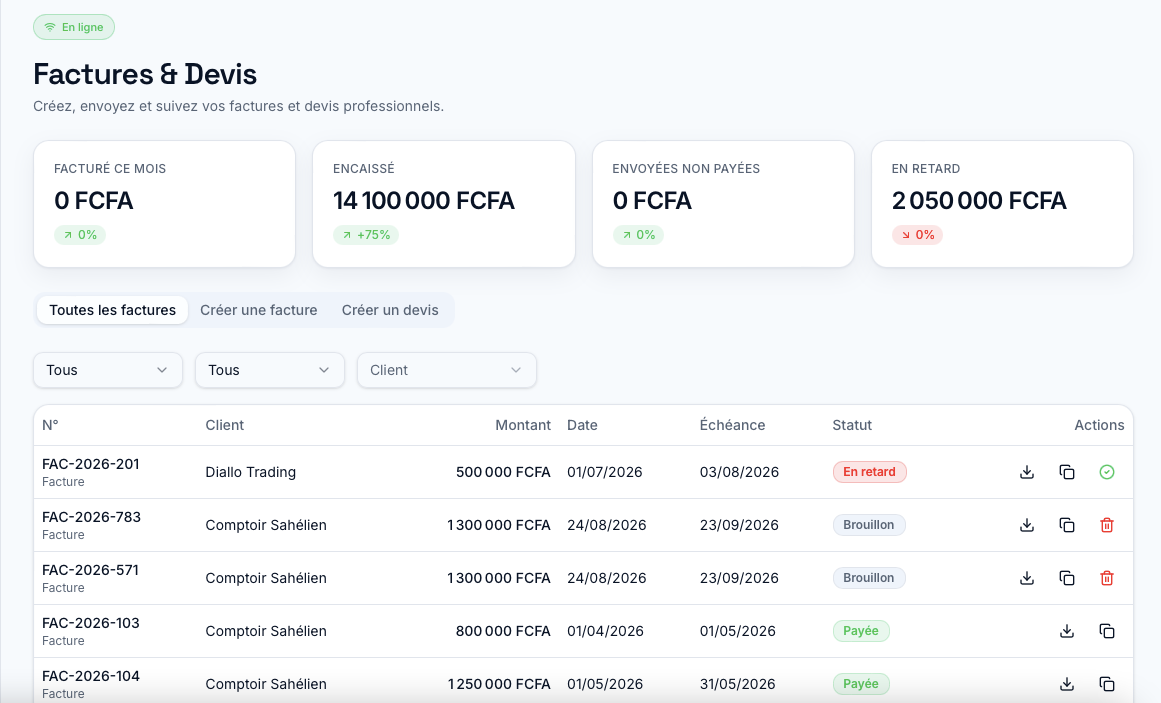
Task: Select invoice number FAC-2026-201
Action: (91, 464)
